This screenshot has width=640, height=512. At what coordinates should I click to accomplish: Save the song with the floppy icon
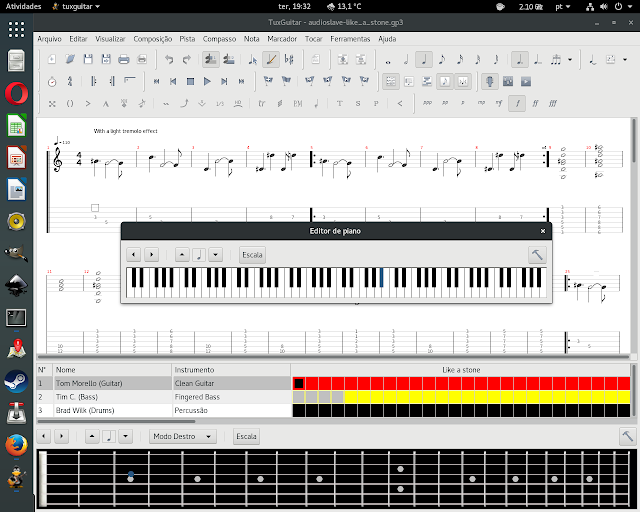tap(88, 60)
